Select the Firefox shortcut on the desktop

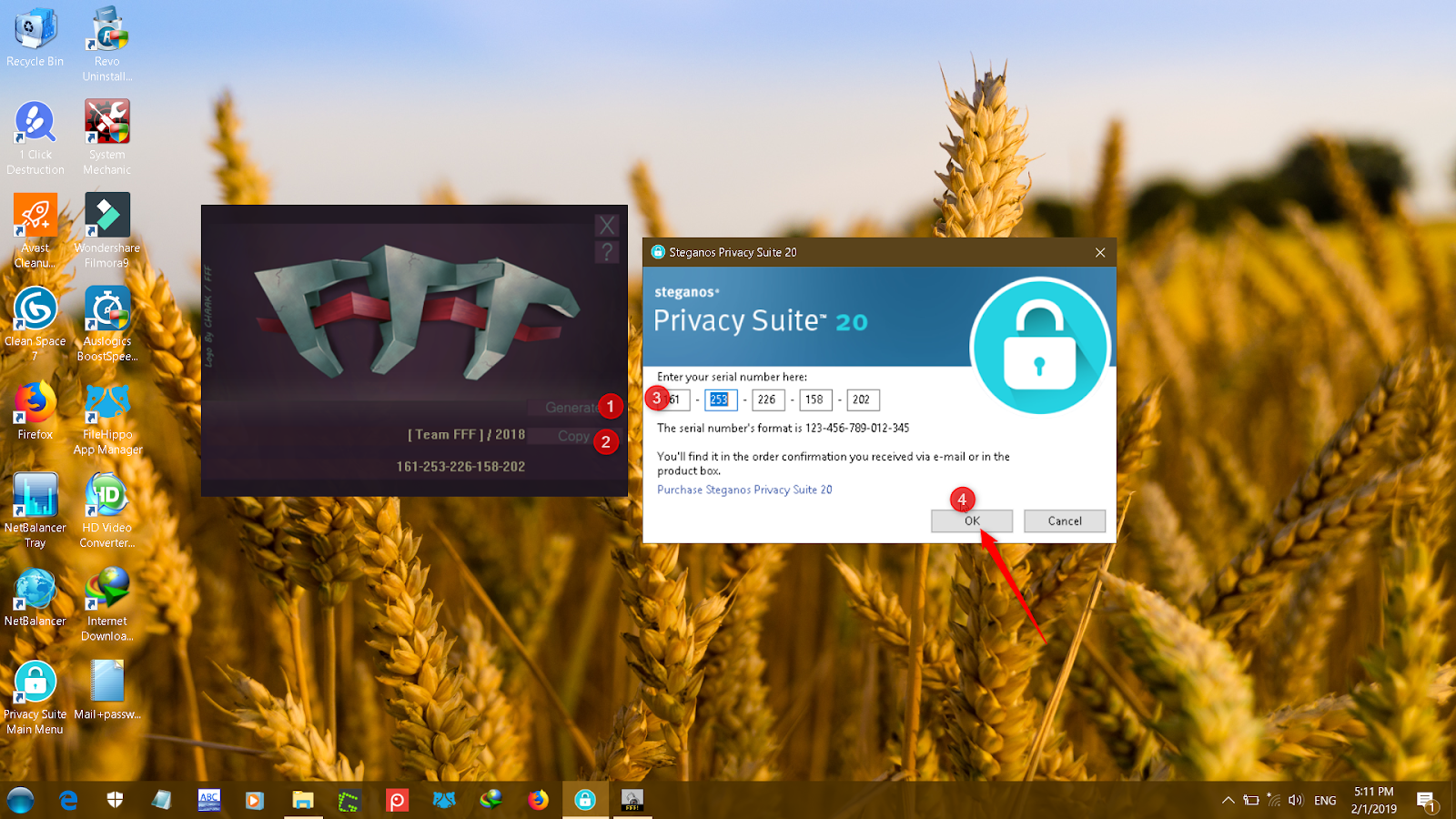point(35,411)
